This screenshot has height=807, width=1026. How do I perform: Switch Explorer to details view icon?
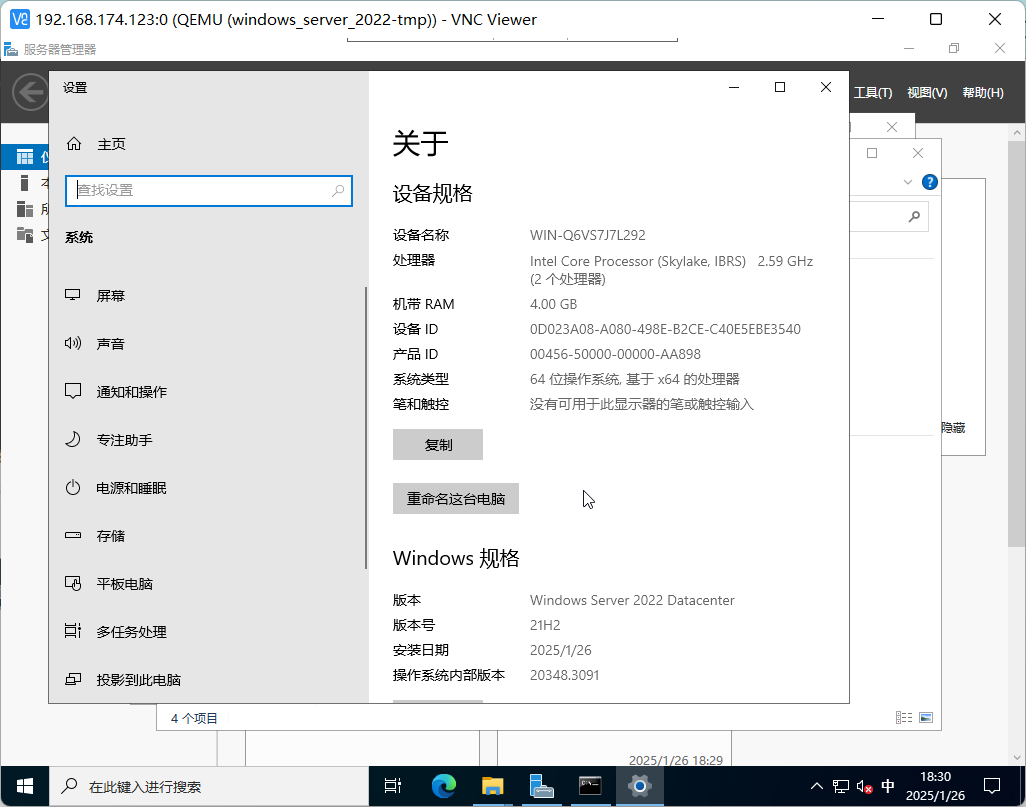pyautogui.click(x=904, y=717)
